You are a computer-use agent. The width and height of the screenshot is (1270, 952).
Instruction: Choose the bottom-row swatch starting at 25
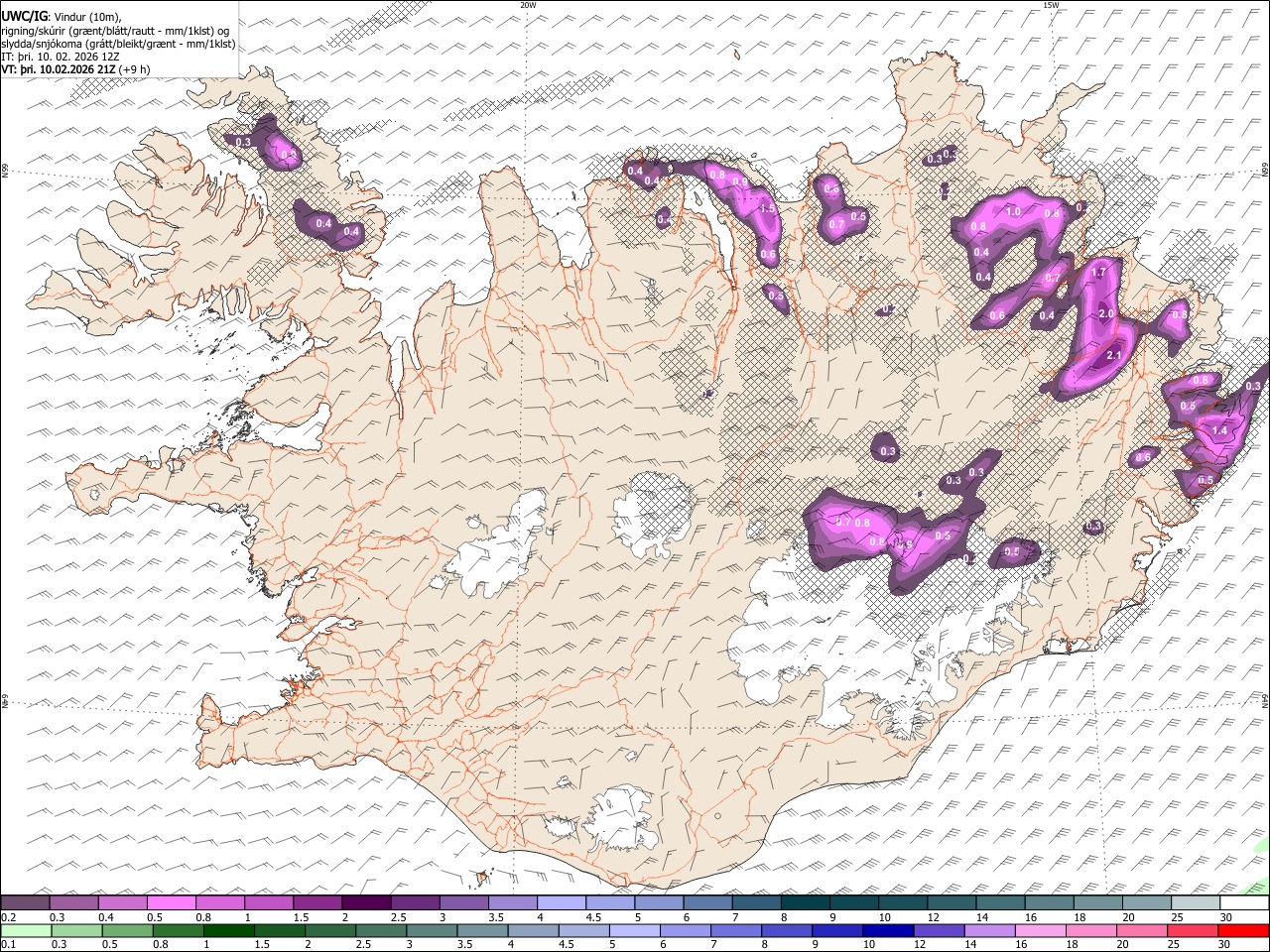(1194, 930)
